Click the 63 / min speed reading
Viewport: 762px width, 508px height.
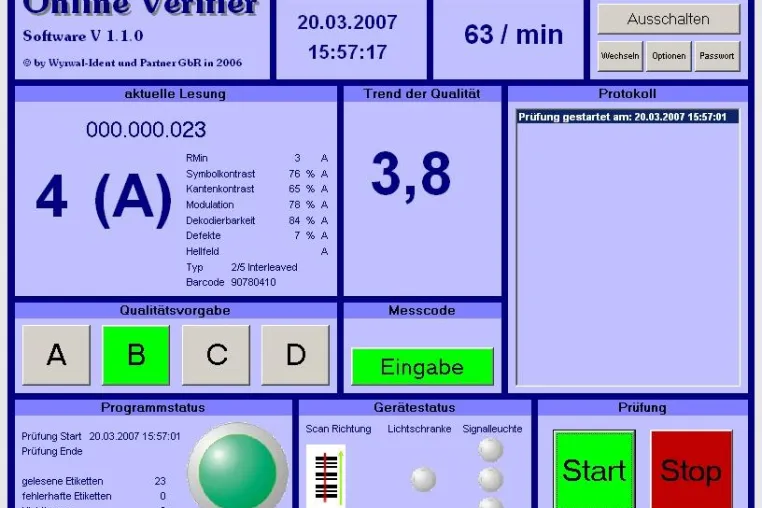pos(514,35)
